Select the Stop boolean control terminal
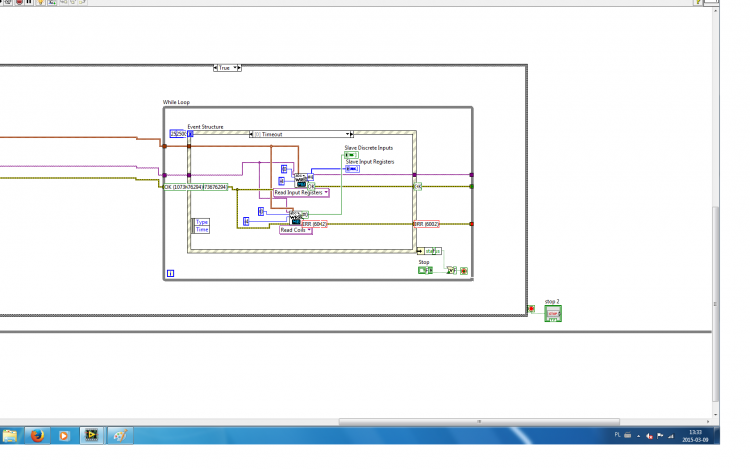 425,270
